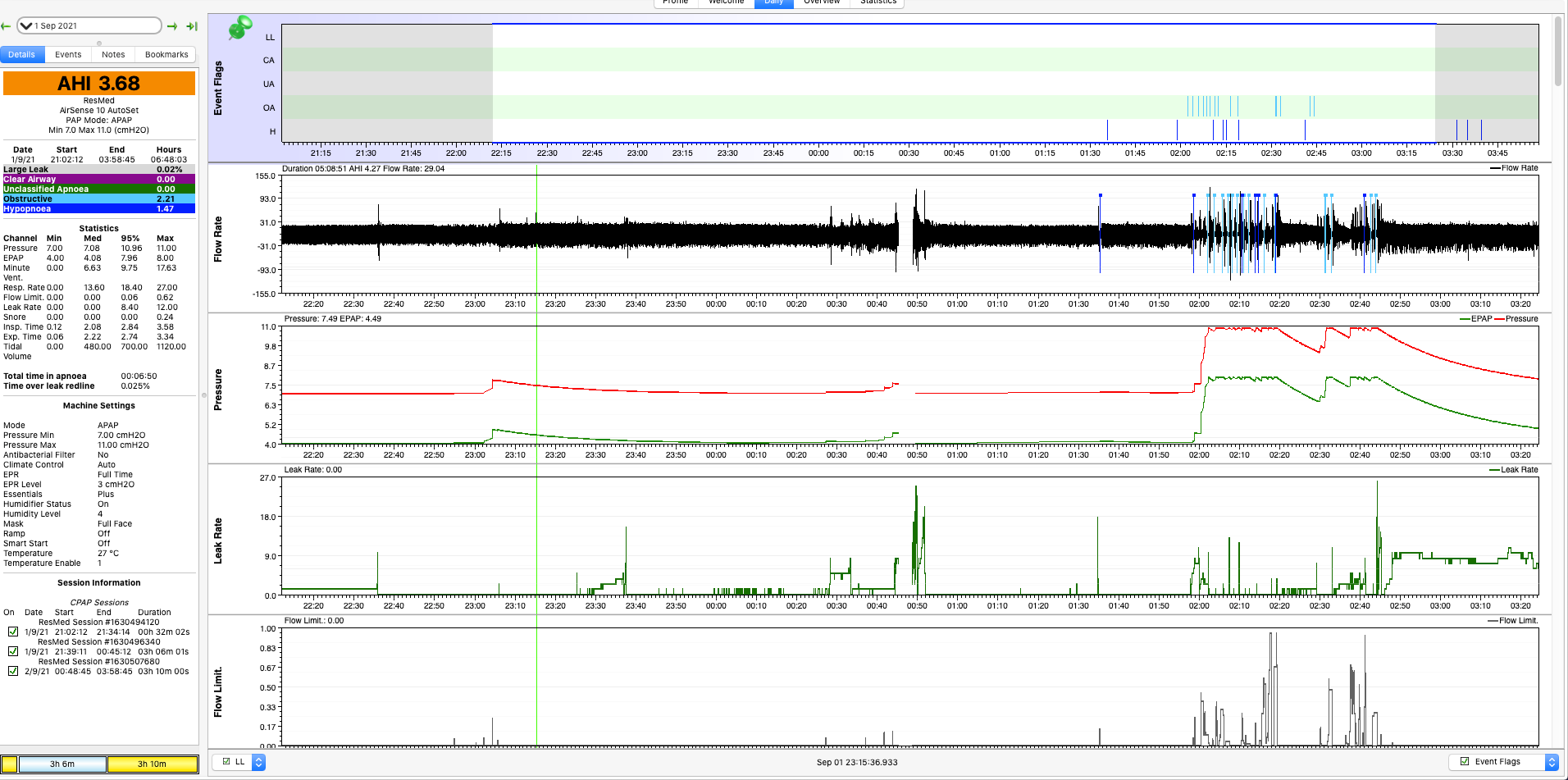The image size is (1568, 780).
Task: Click the Machine Settings heading
Action: click(99, 406)
